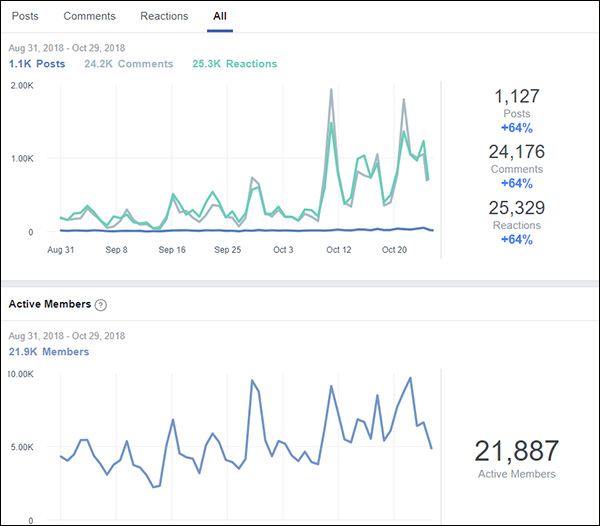Switch to the Posts tab
The height and width of the screenshot is (526, 600).
coord(25,16)
